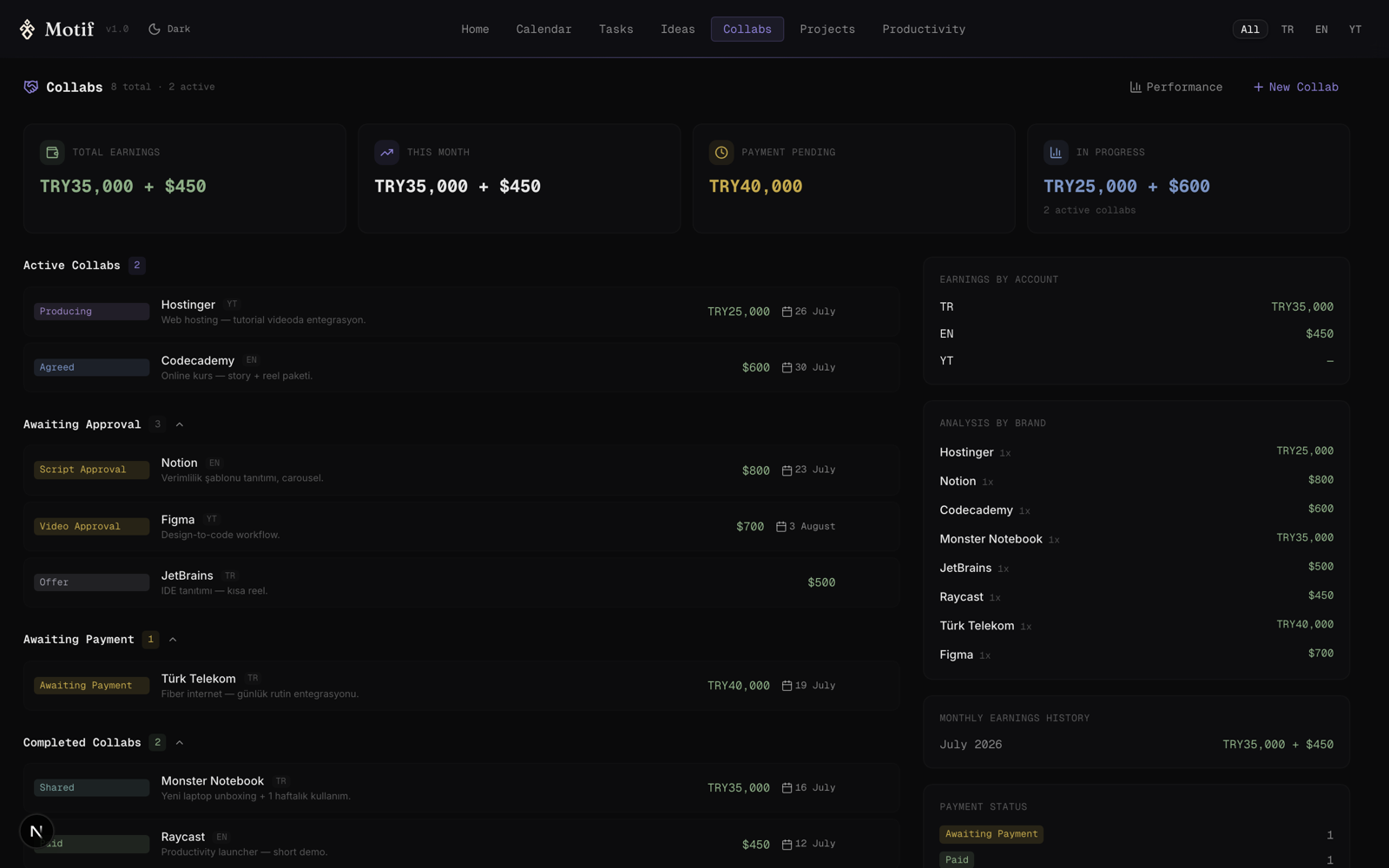The image size is (1389, 868).
Task: Select the Collabs tab in navigation
Action: coord(747,30)
